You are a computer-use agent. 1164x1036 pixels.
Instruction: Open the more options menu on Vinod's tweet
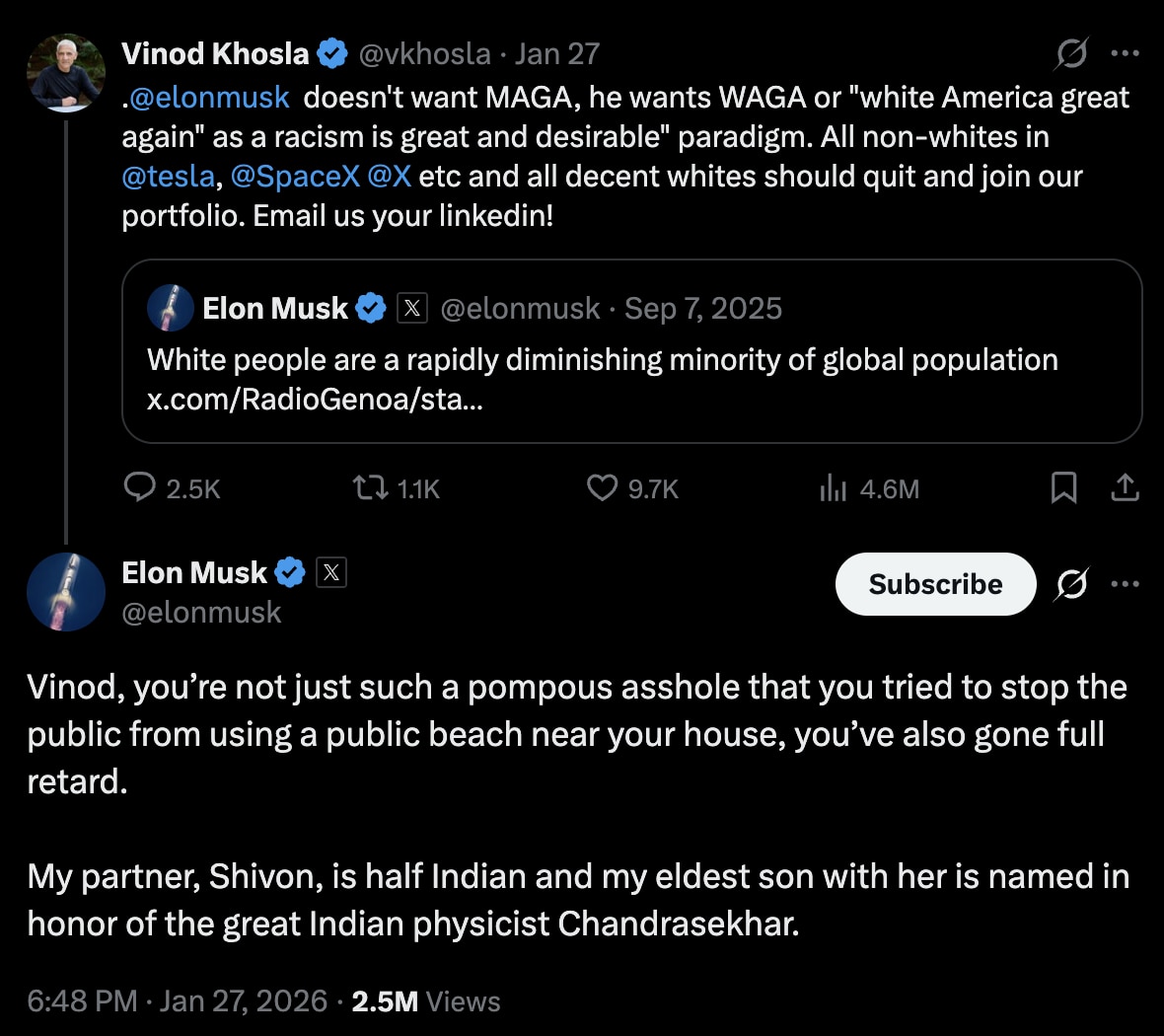tap(1126, 53)
